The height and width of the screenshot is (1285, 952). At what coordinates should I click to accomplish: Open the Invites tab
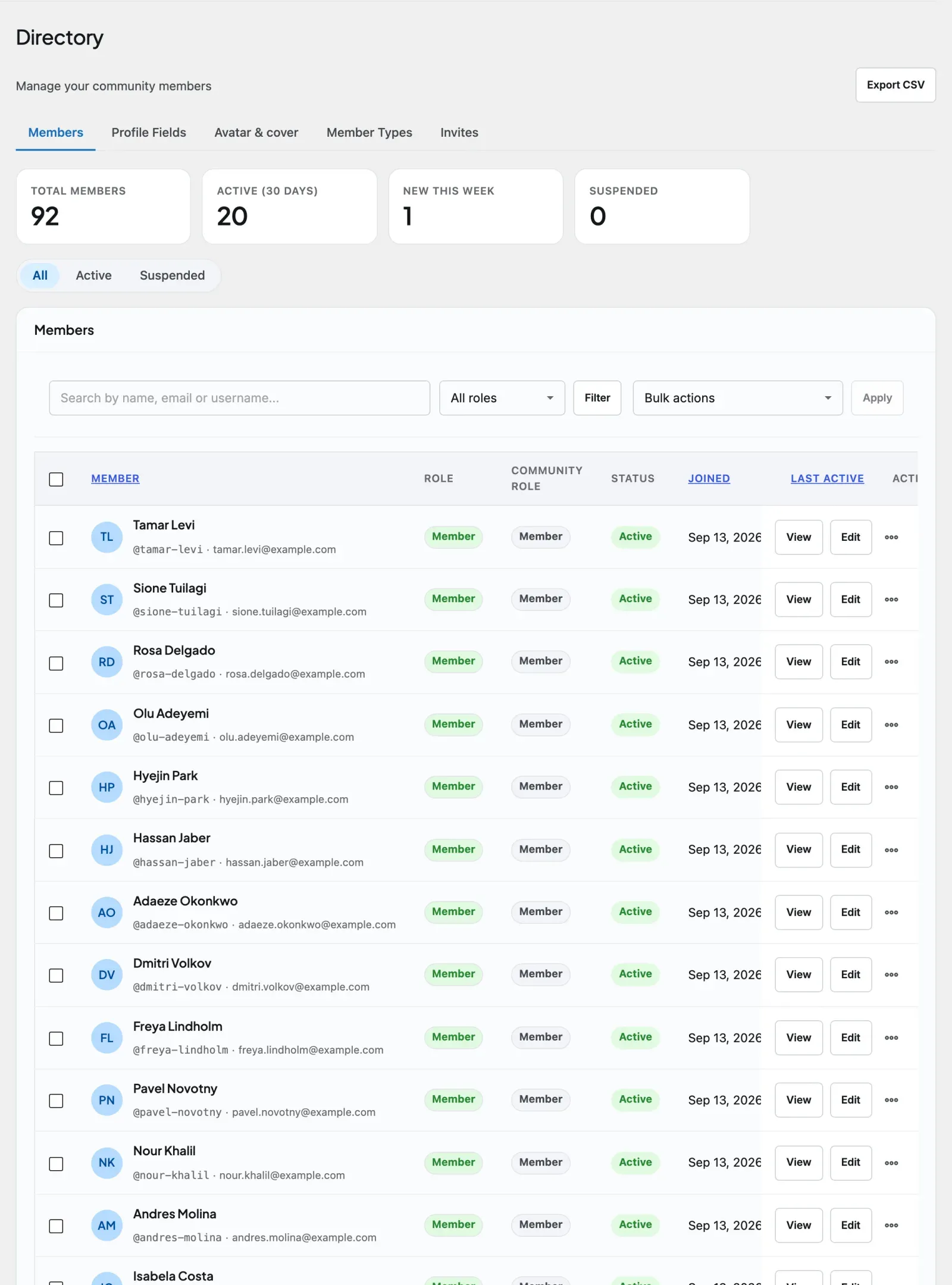[x=459, y=133]
